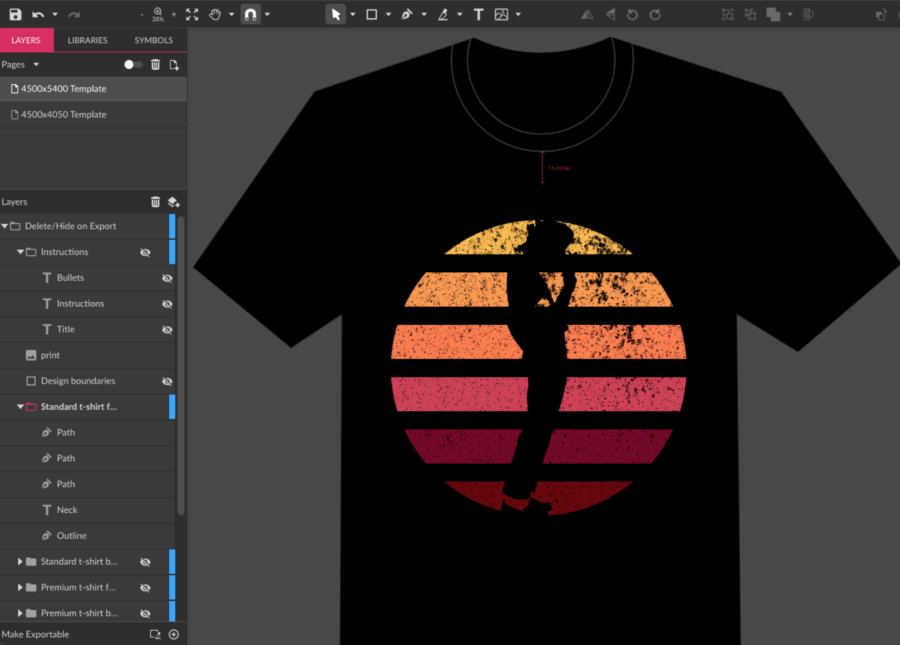
Task: Delete the selected layer with the Layers trash icon
Action: (155, 202)
